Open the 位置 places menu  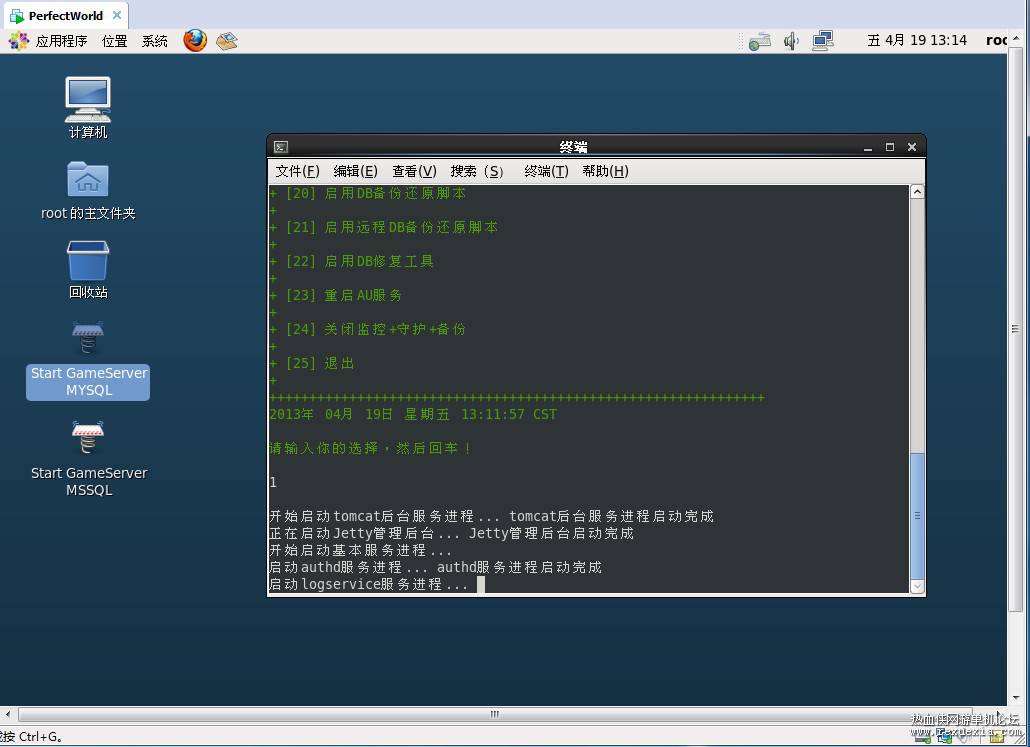coord(114,41)
